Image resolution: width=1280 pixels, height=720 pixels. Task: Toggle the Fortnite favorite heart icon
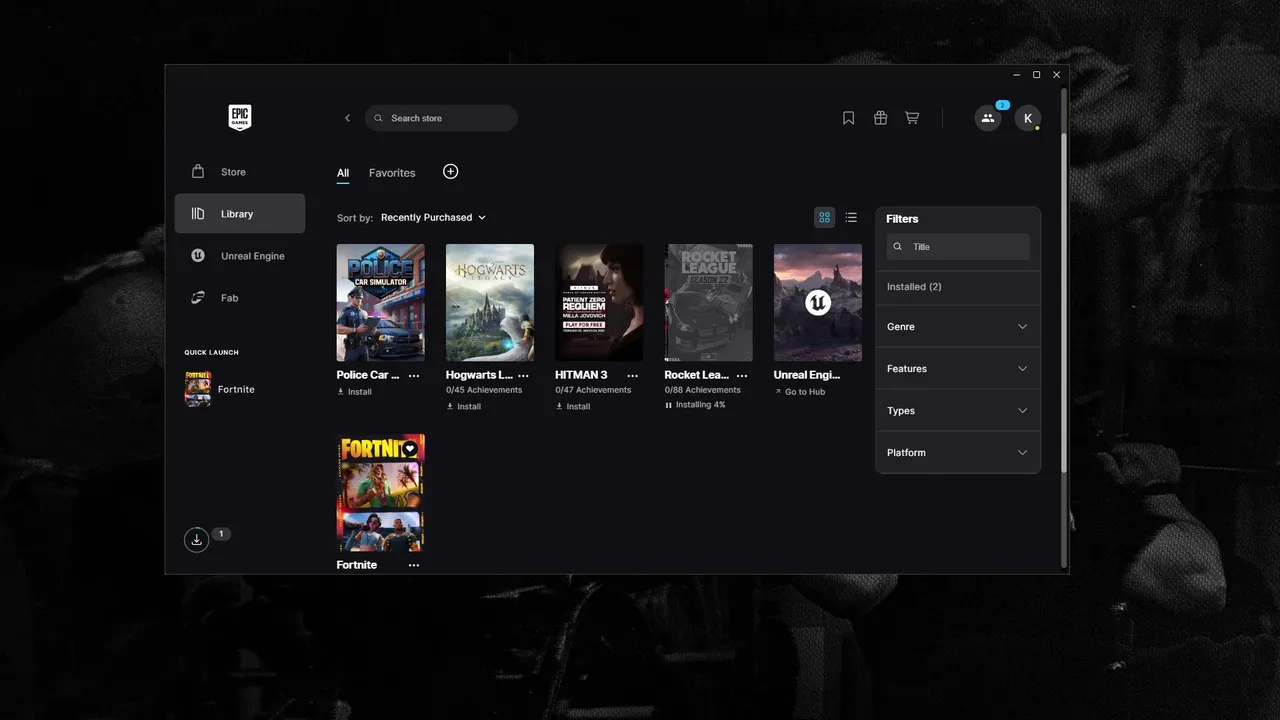tap(410, 449)
